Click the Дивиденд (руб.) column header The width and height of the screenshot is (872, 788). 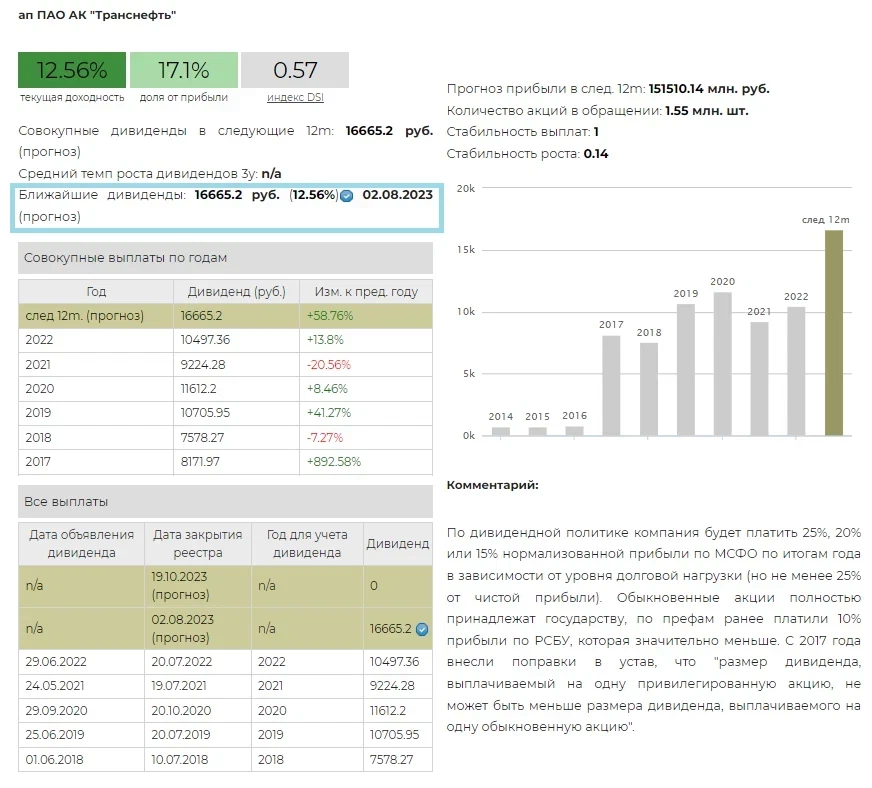(x=237, y=291)
